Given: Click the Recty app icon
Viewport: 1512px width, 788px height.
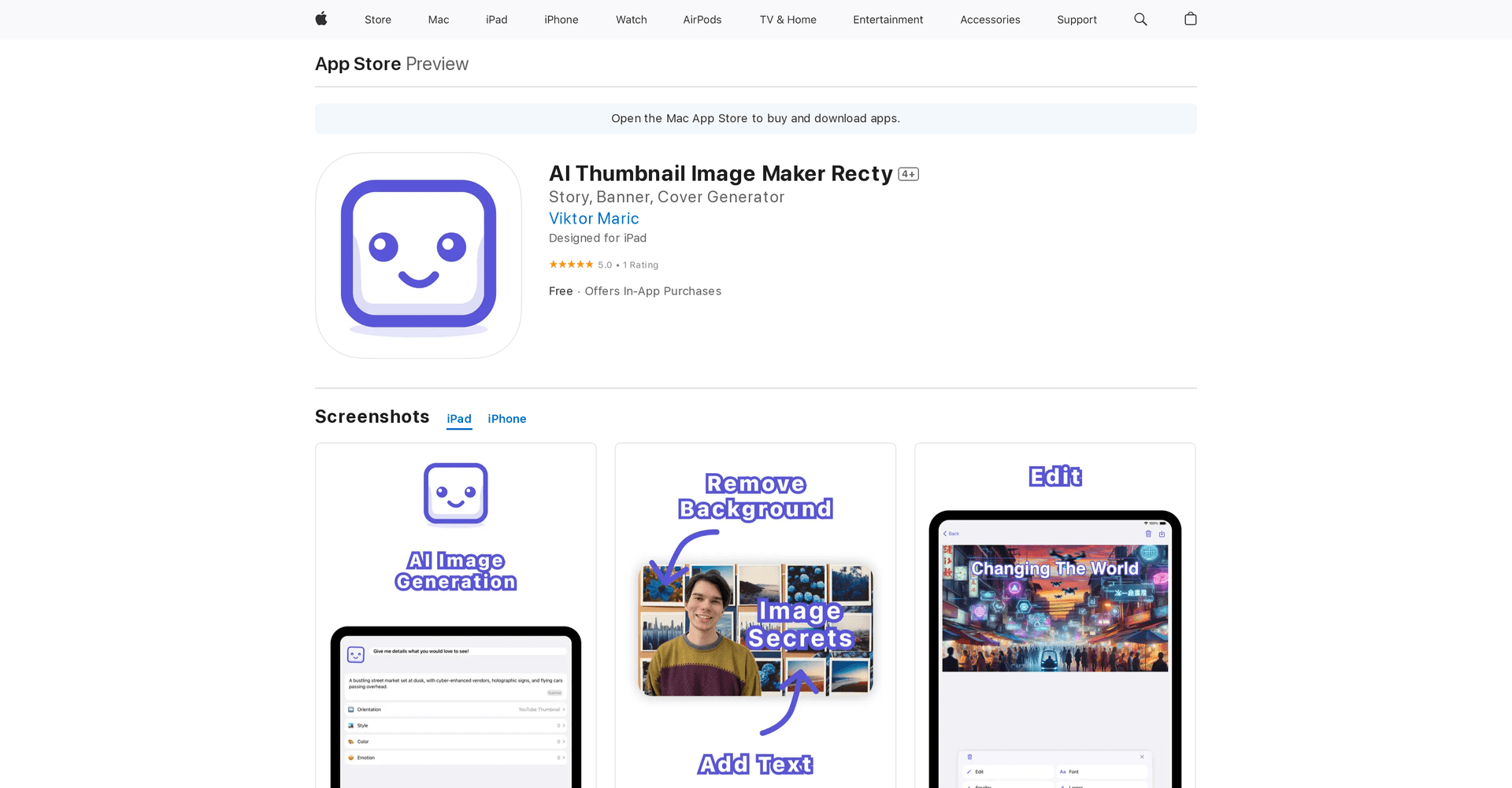Looking at the screenshot, I should pos(418,255).
